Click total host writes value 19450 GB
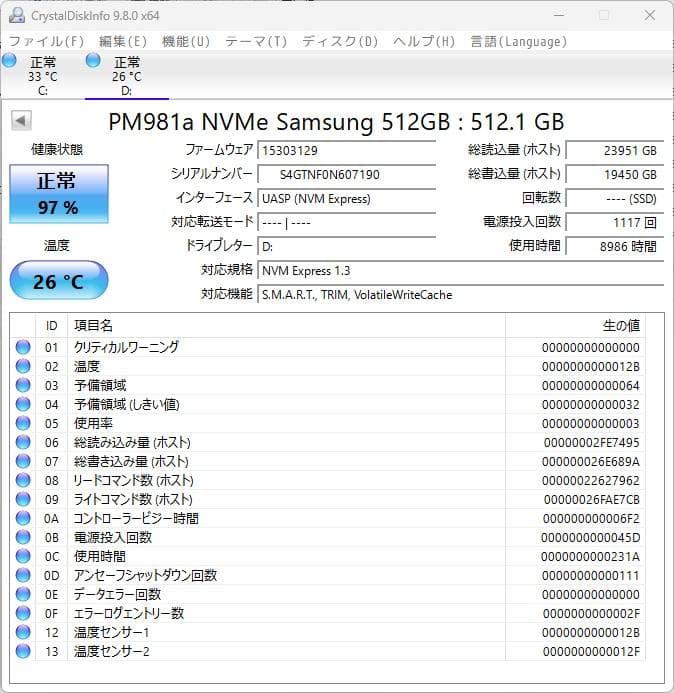This screenshot has width=674, height=693. [615, 174]
